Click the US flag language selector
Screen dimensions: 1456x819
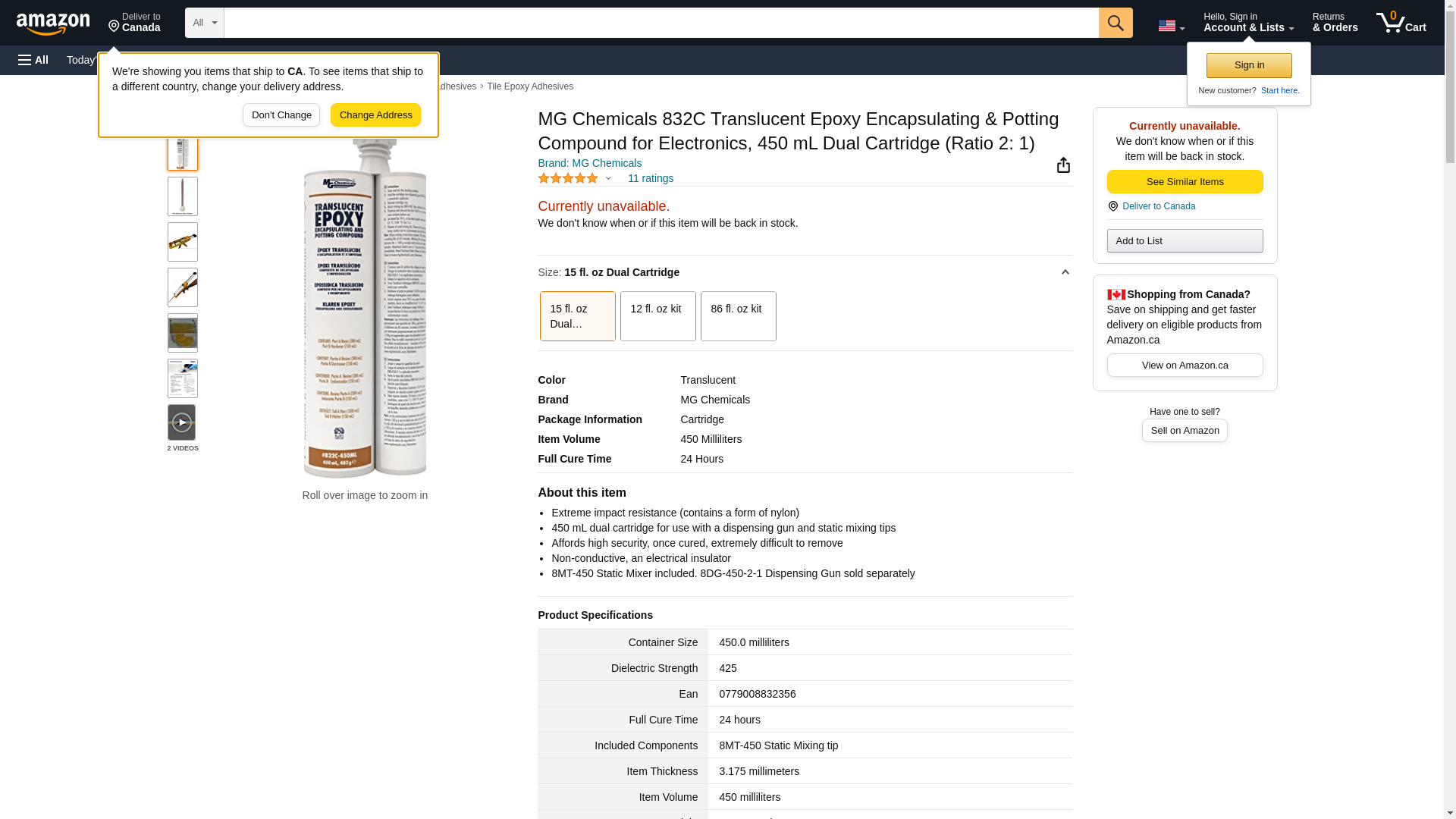[x=1171, y=26]
